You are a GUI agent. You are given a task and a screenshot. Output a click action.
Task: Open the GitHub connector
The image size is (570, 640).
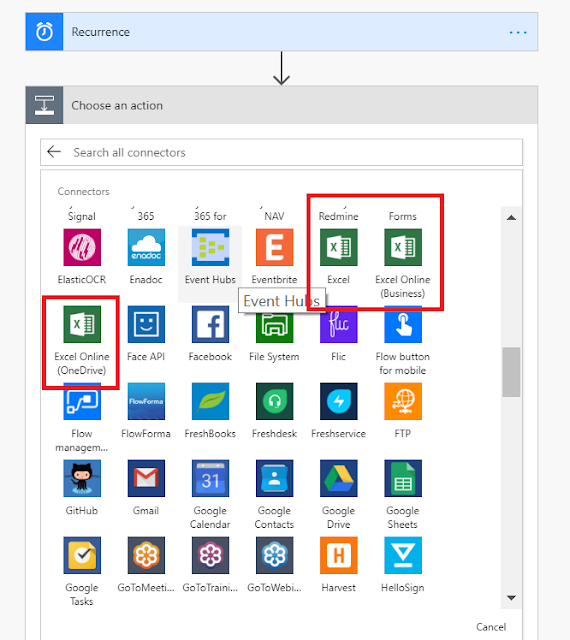(x=82, y=478)
